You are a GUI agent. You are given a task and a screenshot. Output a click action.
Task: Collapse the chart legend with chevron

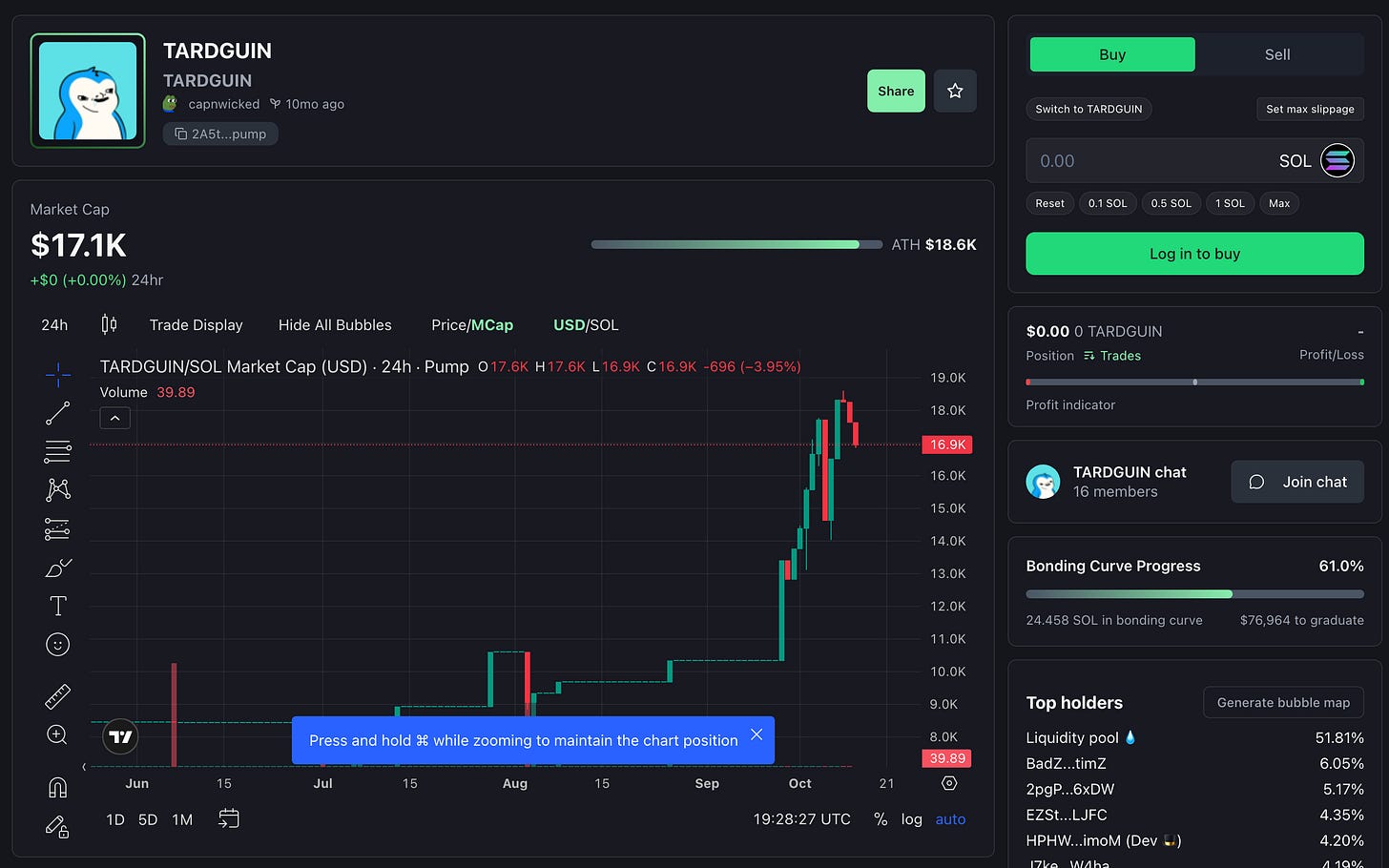pyautogui.click(x=114, y=418)
